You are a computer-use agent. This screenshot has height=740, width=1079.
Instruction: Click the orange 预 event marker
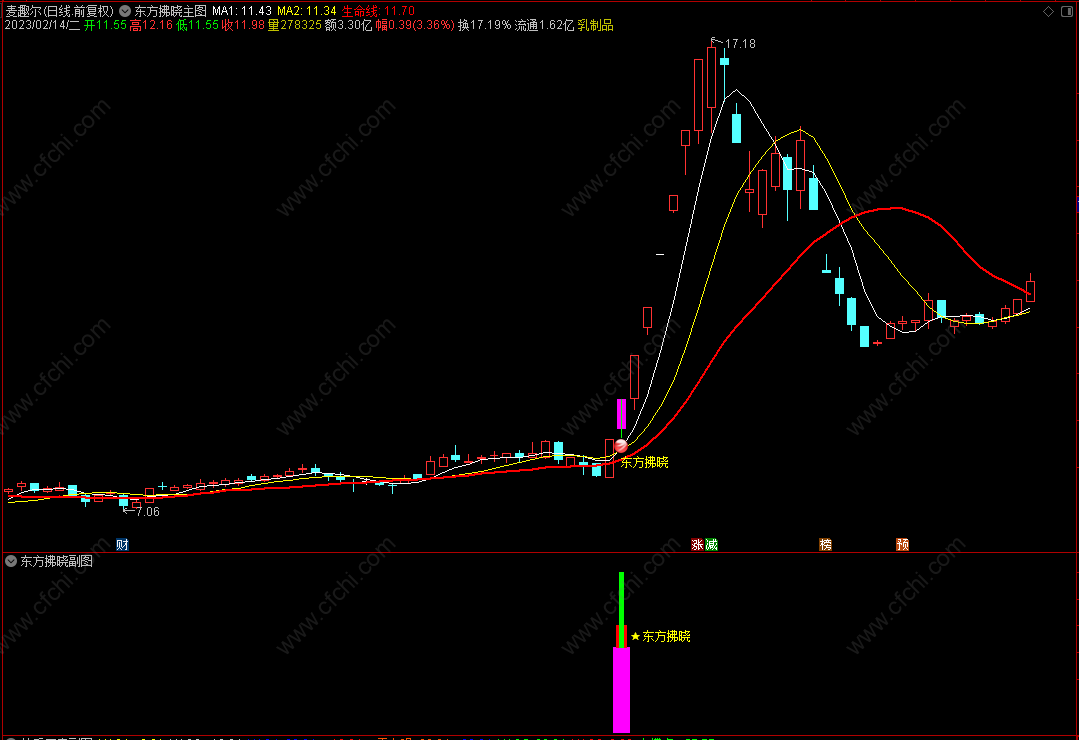pos(903,545)
